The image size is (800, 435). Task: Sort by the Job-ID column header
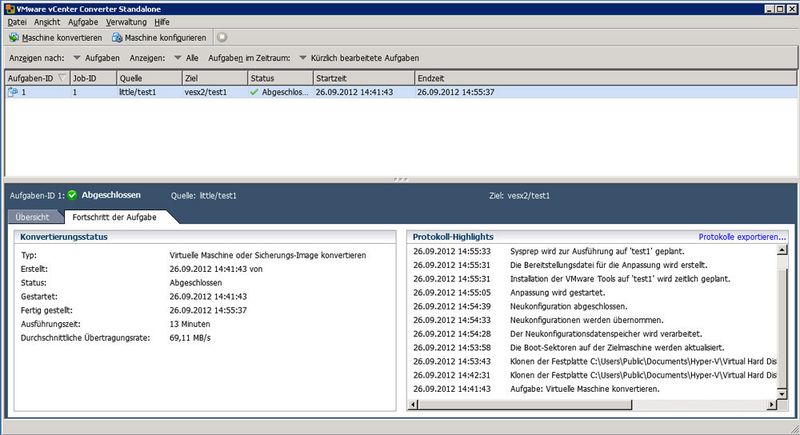pyautogui.click(x=93, y=78)
